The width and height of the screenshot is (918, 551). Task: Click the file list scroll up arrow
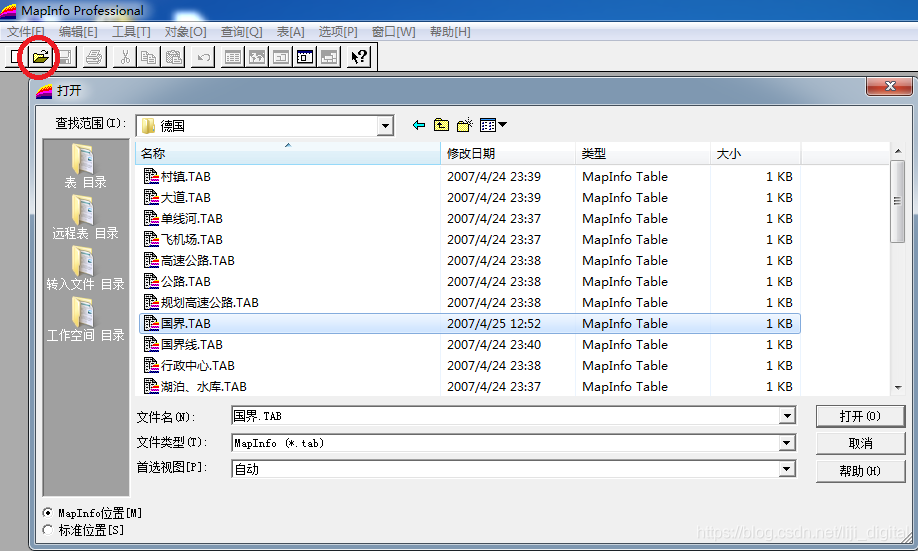[x=898, y=151]
